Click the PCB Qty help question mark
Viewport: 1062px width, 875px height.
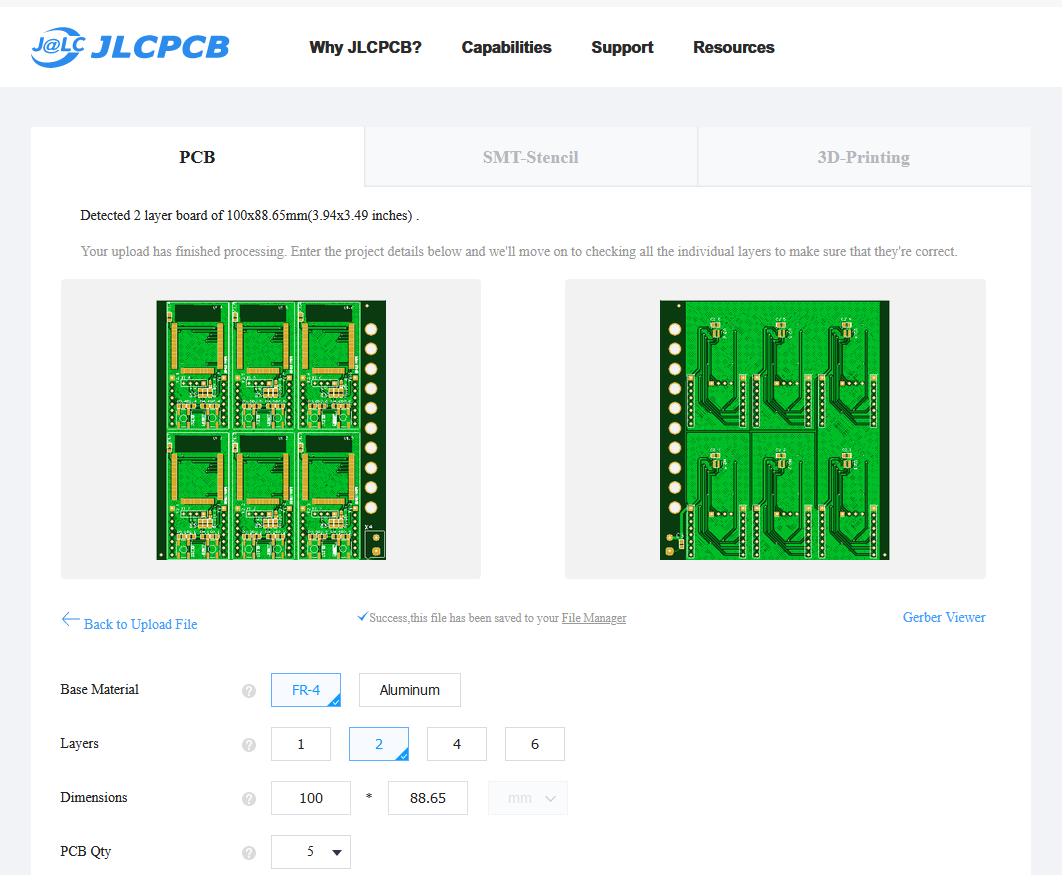coord(248,852)
